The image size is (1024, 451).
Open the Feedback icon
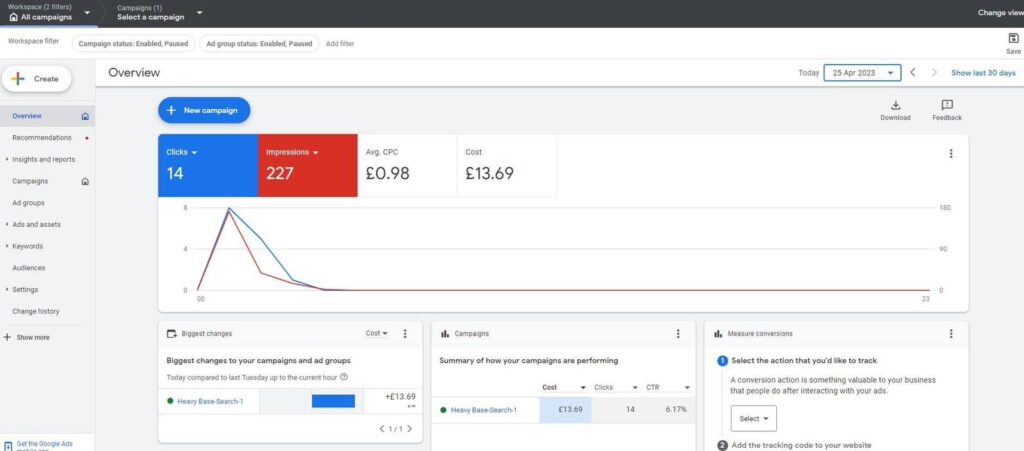[x=947, y=105]
